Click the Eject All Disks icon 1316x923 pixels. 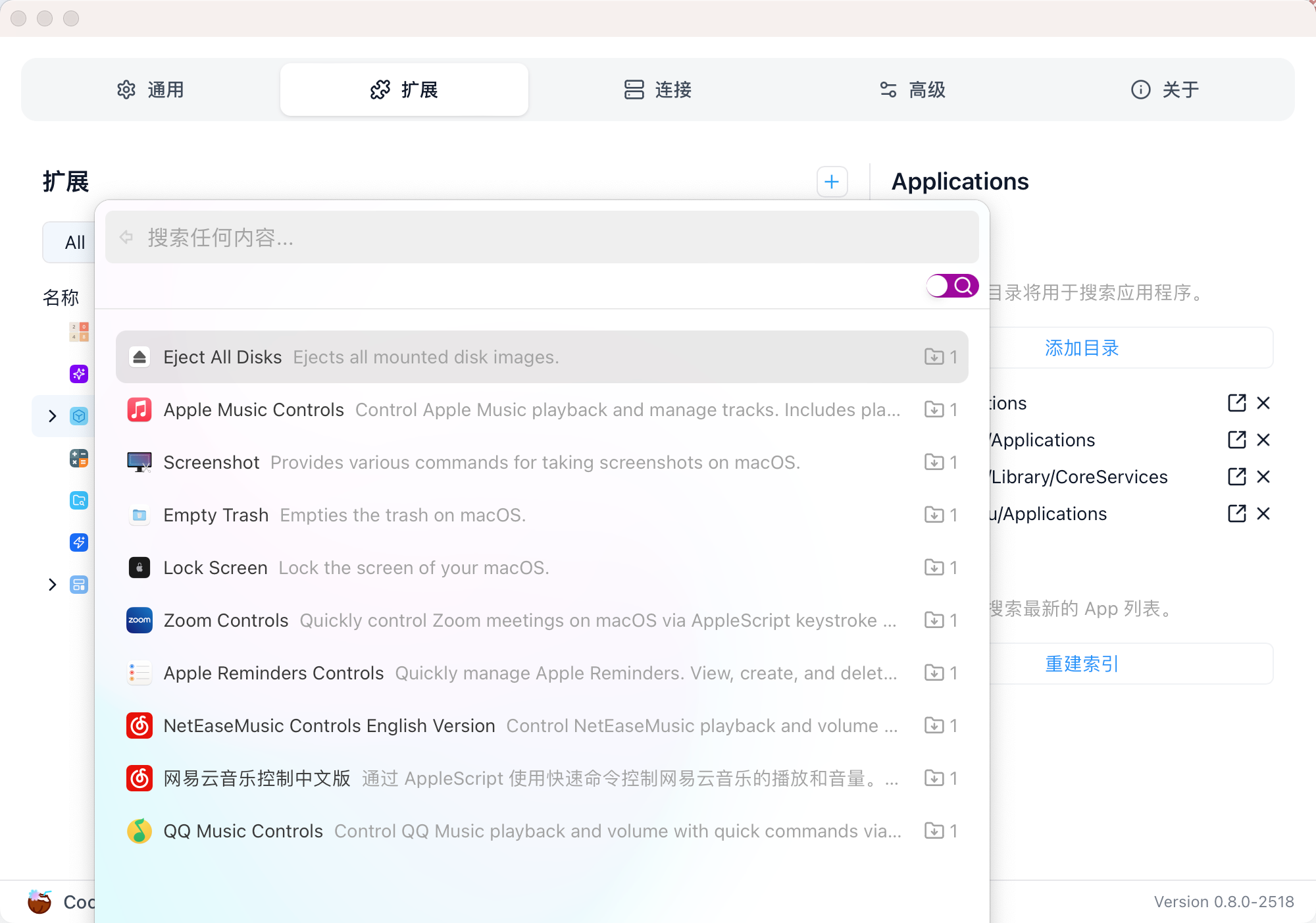[x=139, y=357]
